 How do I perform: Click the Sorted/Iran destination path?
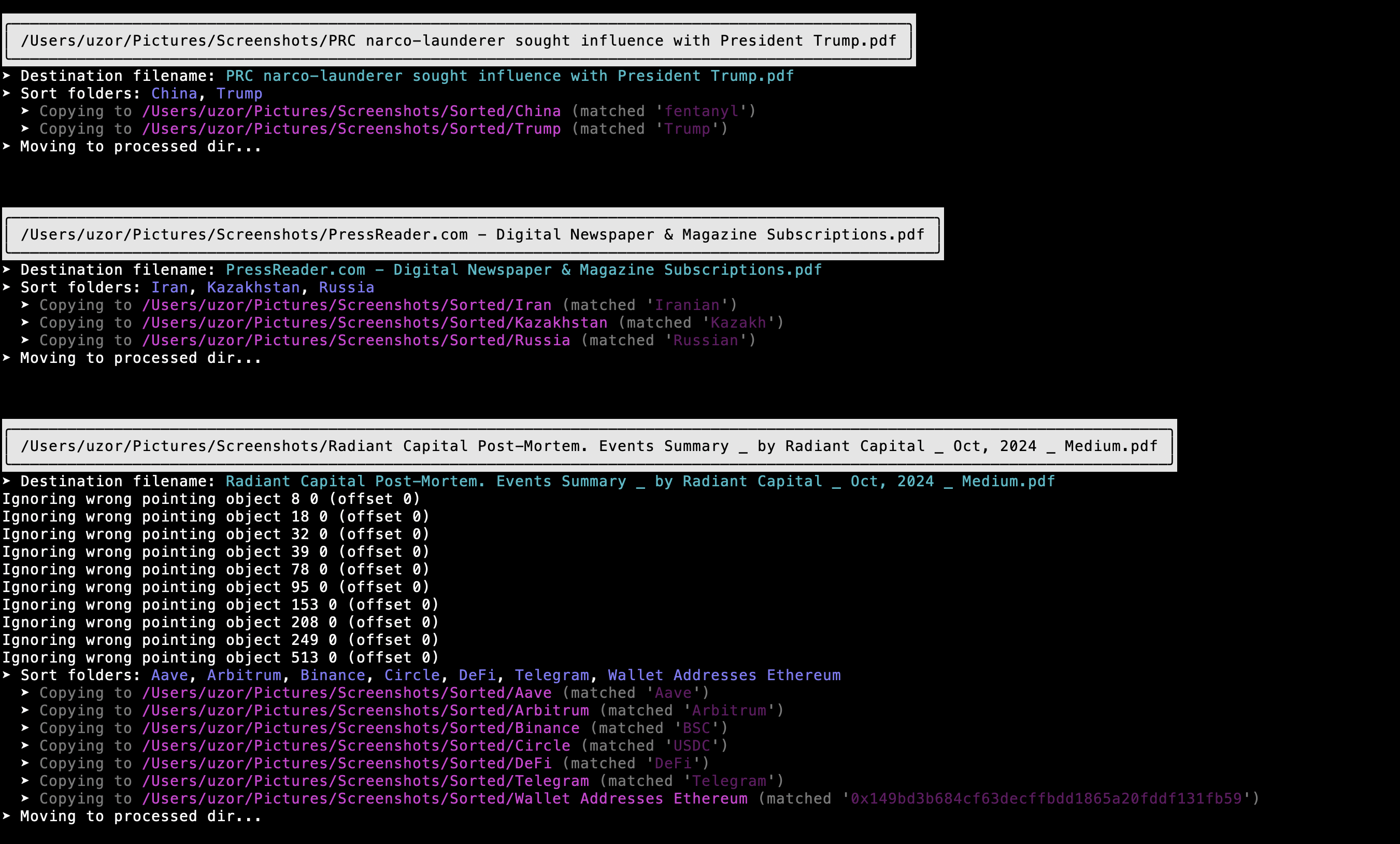click(347, 305)
